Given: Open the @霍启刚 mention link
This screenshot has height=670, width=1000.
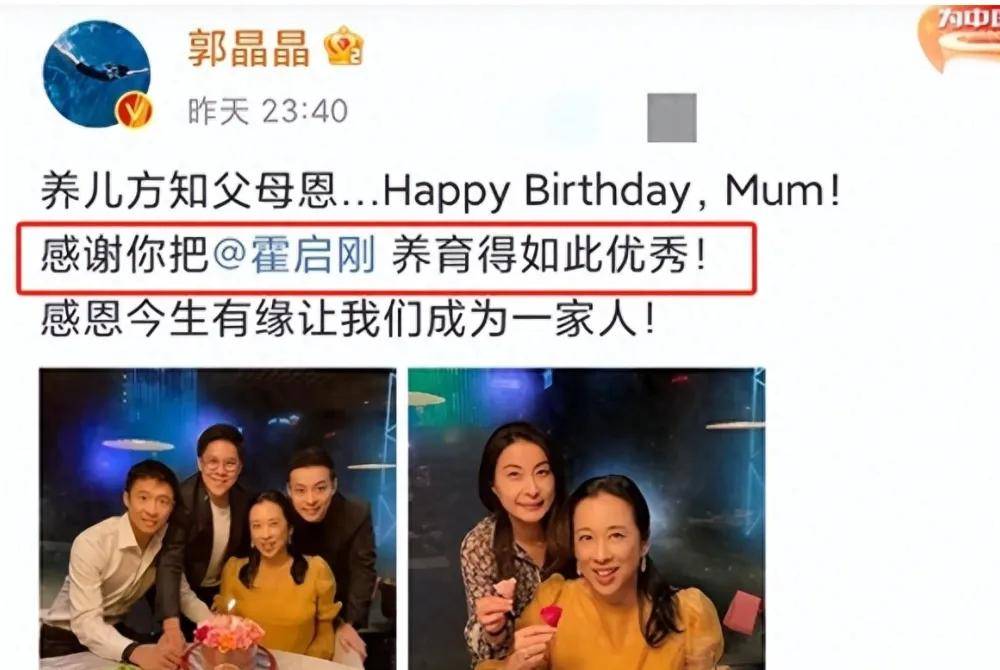Looking at the screenshot, I should (293, 256).
